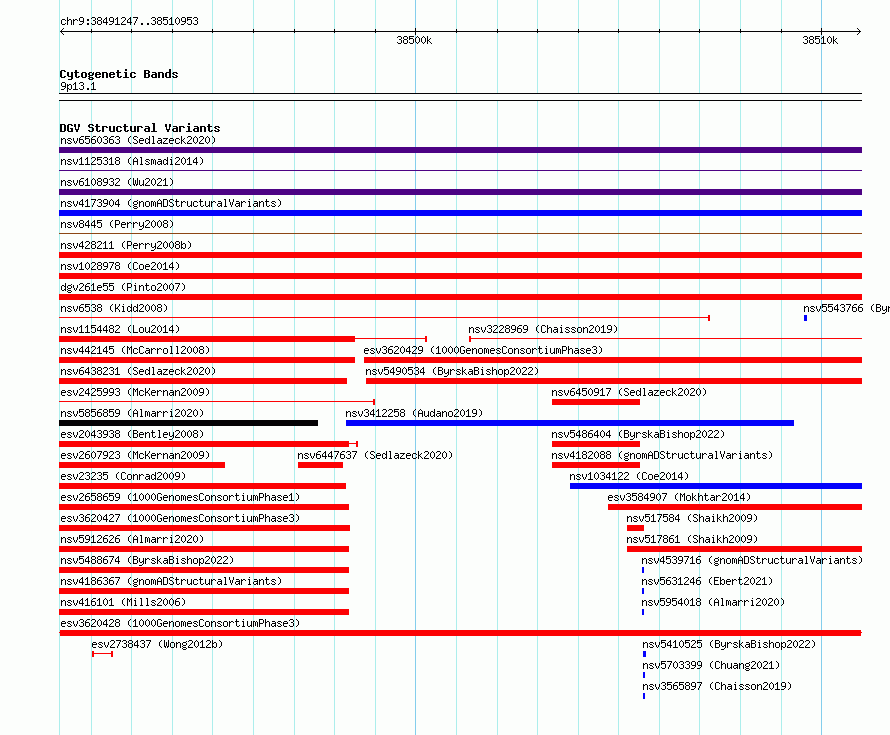The image size is (890, 735).
Task: Click nsv4182088 (gnomADStructuralVariants) label
Action: pos(662,455)
